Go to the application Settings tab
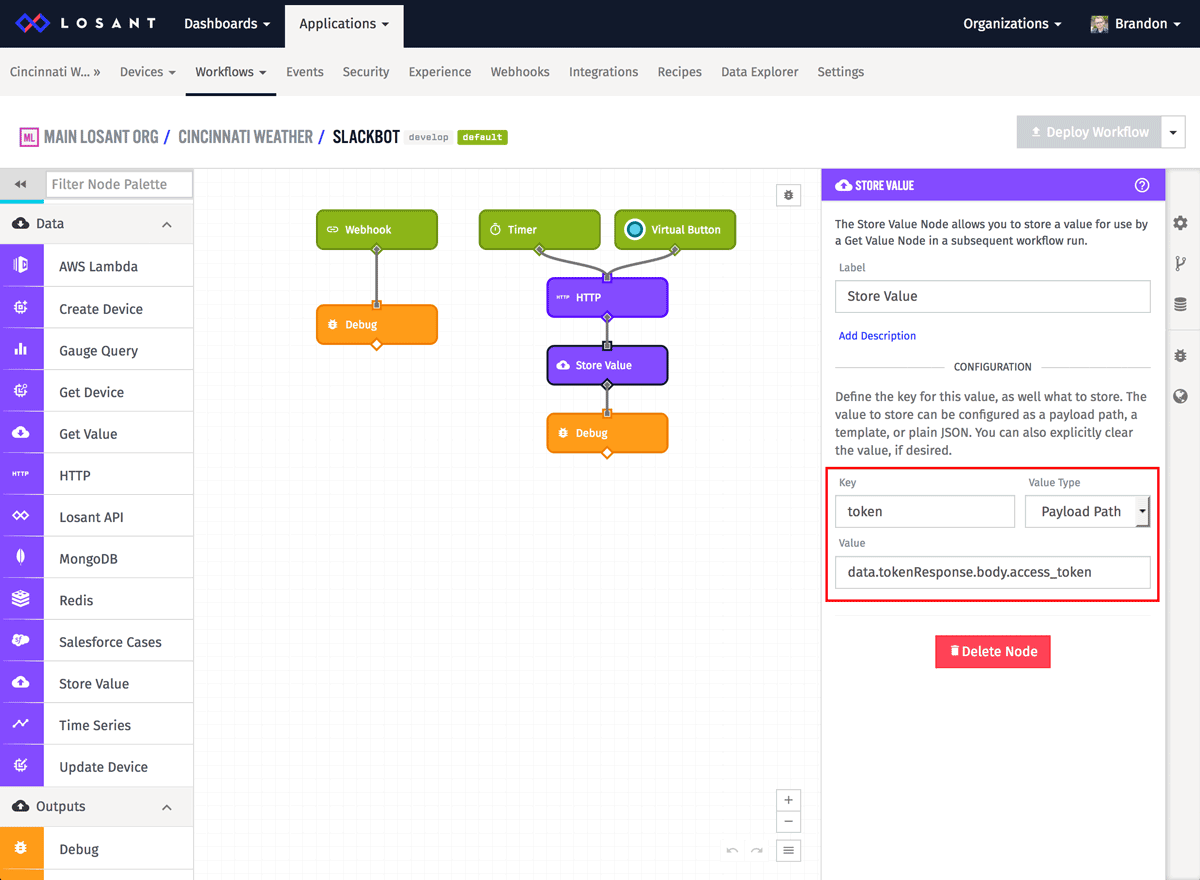Screen dimensions: 1200x880 tap(841, 72)
